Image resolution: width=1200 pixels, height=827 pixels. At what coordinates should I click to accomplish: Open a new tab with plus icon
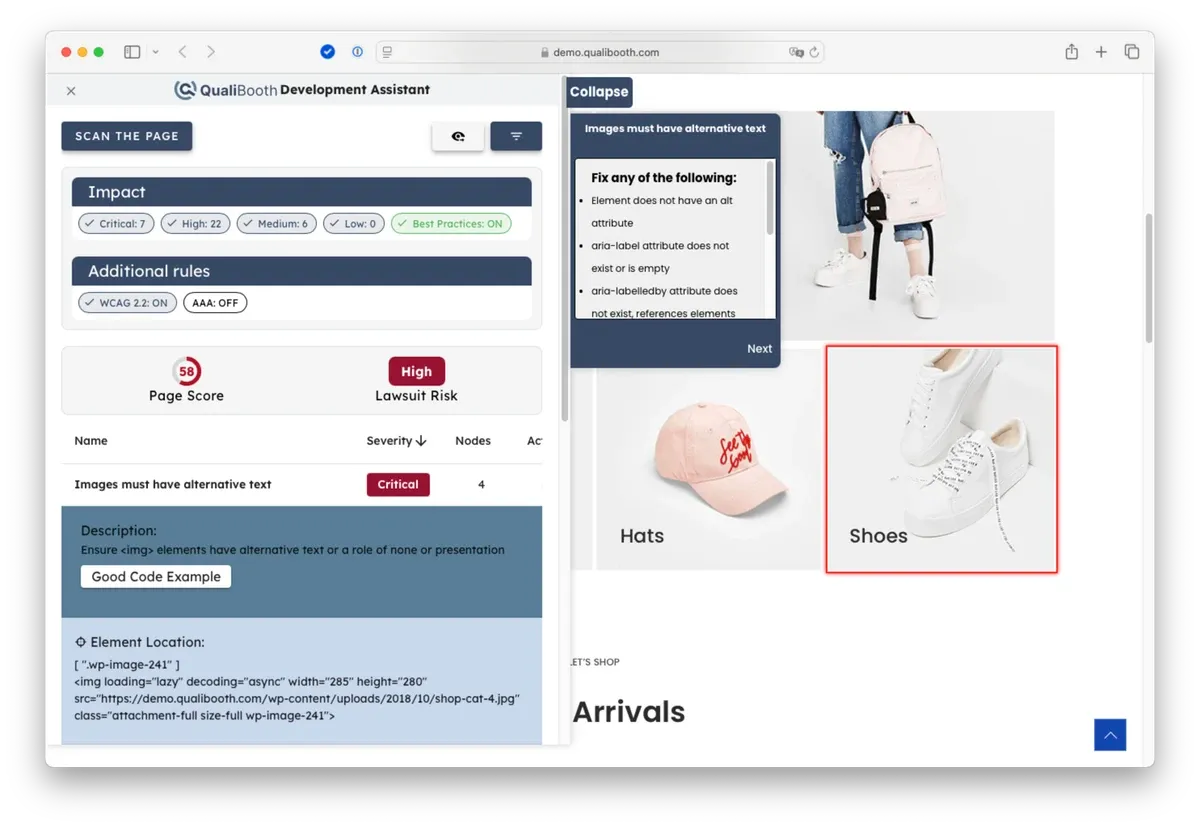tap(1101, 52)
